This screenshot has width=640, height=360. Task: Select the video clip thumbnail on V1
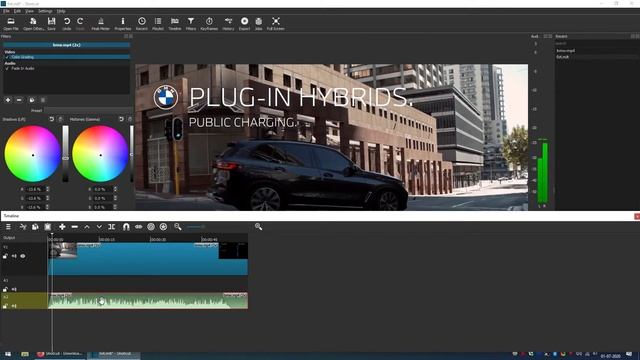[x=62, y=250]
